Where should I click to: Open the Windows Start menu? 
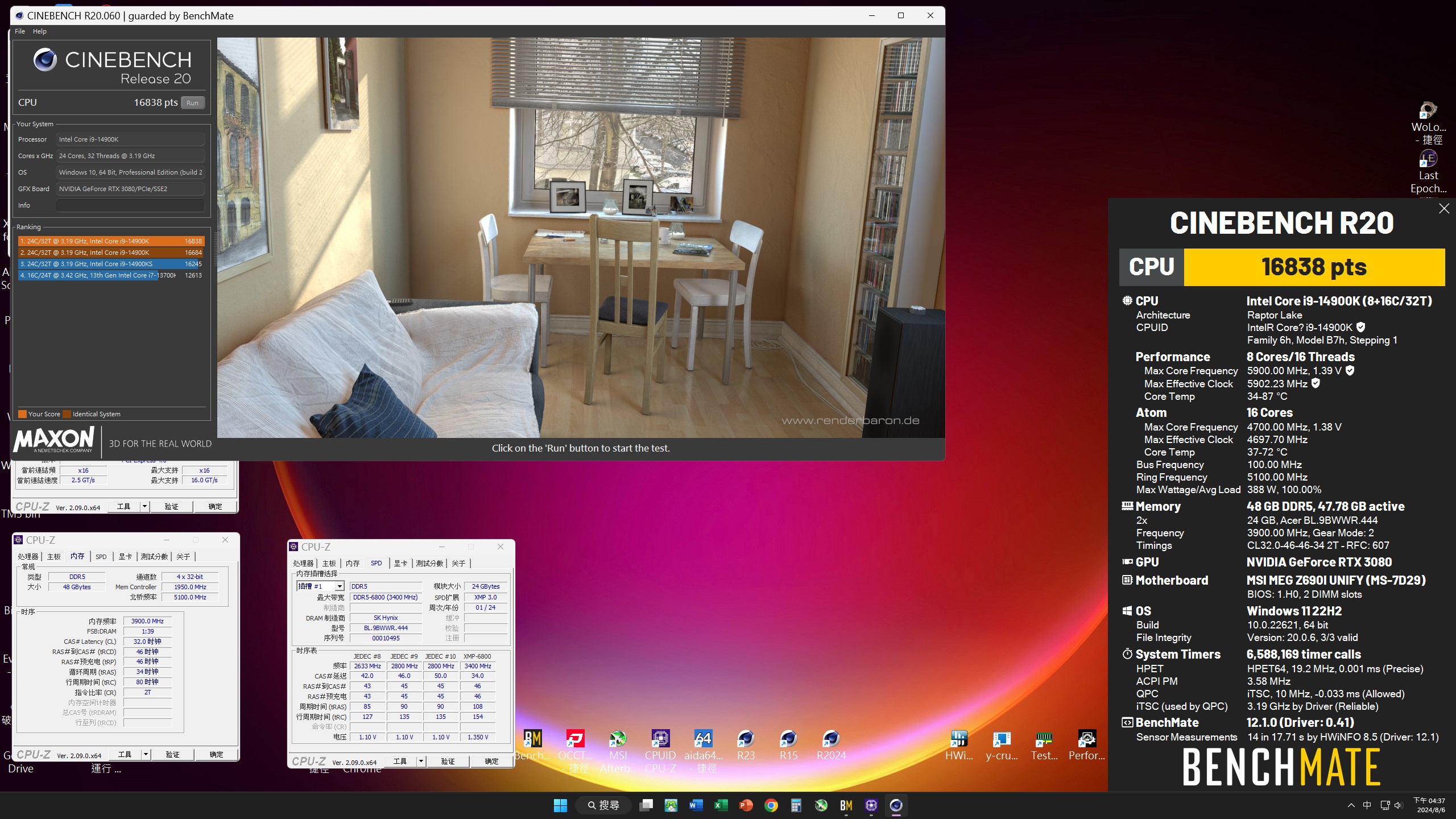(560, 805)
